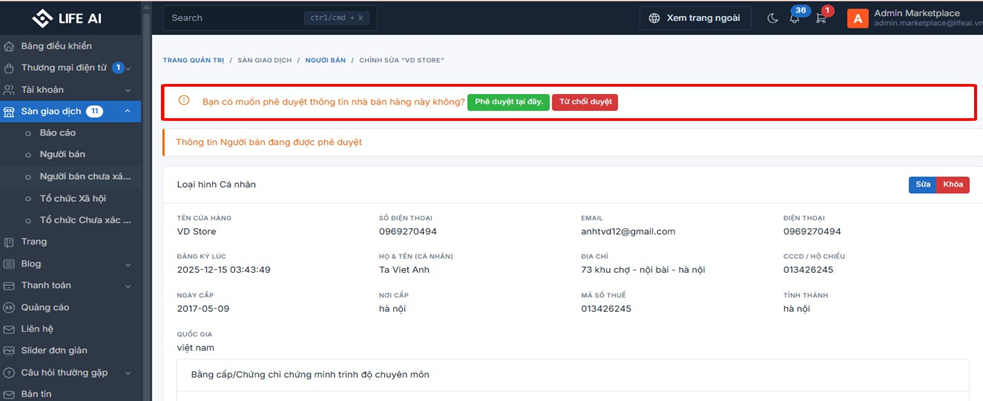Screen dimensions: 983x401
Task: Click SÀN GIAO DỊCH breadcrumb
Action: pyautogui.click(x=265, y=60)
